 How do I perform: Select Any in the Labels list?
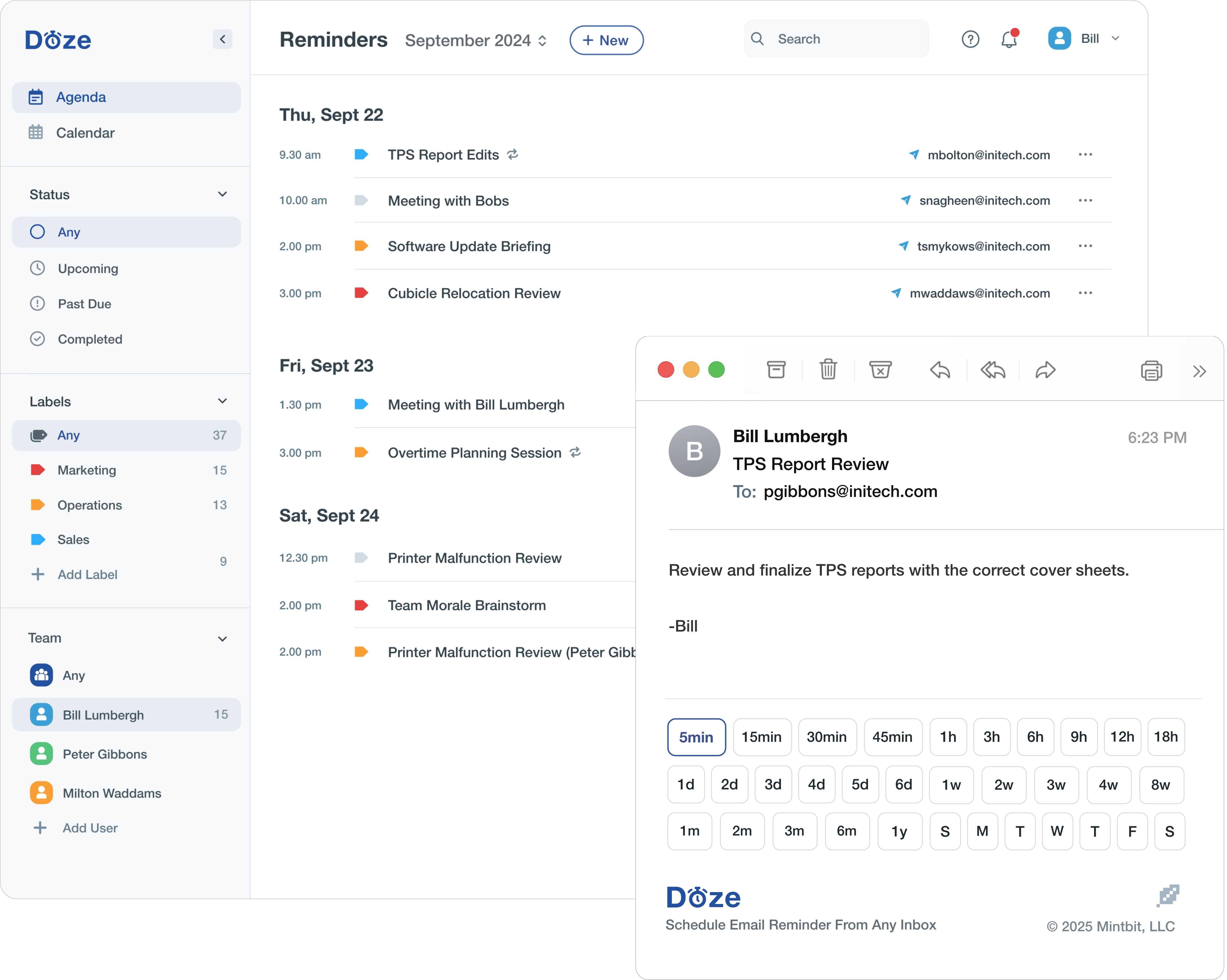click(x=126, y=436)
